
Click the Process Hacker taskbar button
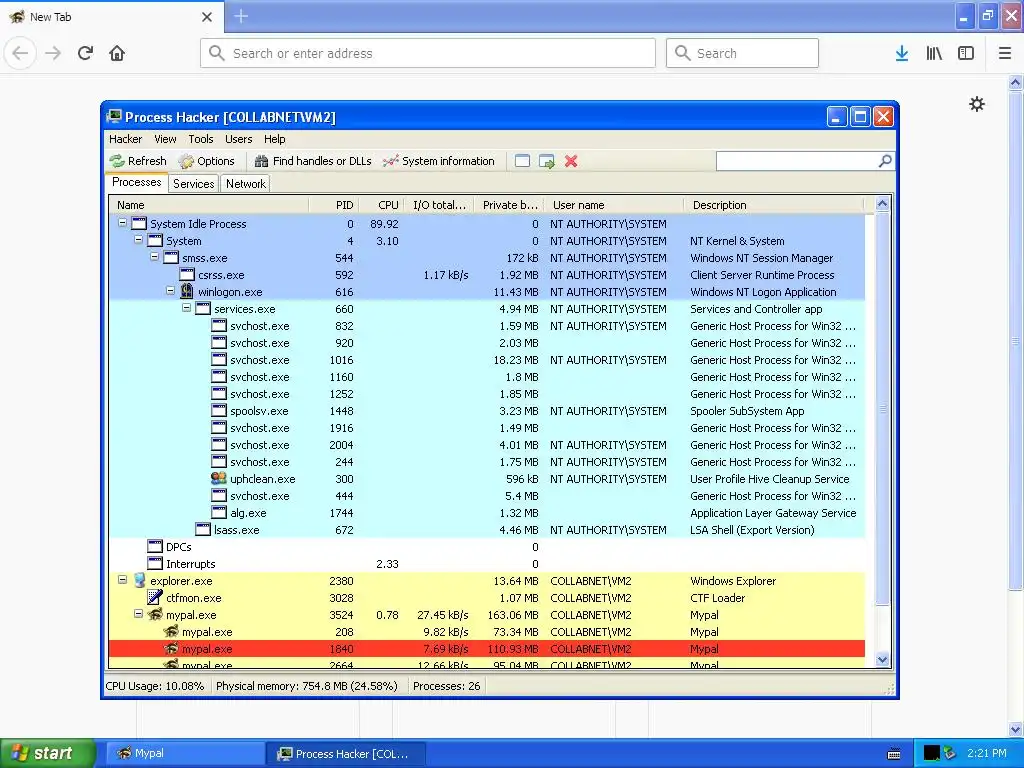[346, 754]
